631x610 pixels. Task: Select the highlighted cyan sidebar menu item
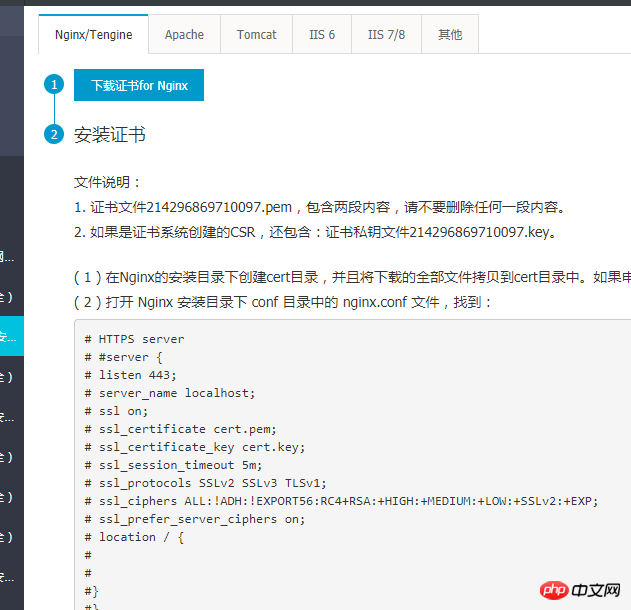[12, 336]
